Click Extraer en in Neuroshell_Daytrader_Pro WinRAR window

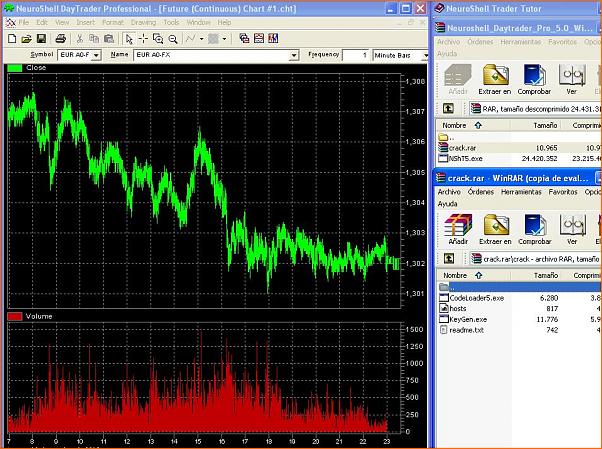click(x=495, y=80)
